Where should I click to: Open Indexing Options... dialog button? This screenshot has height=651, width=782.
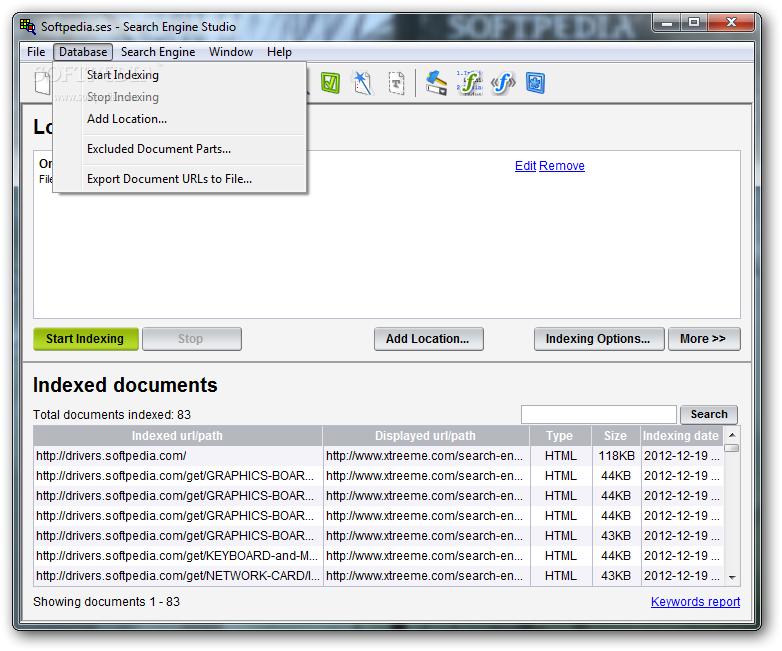point(598,339)
